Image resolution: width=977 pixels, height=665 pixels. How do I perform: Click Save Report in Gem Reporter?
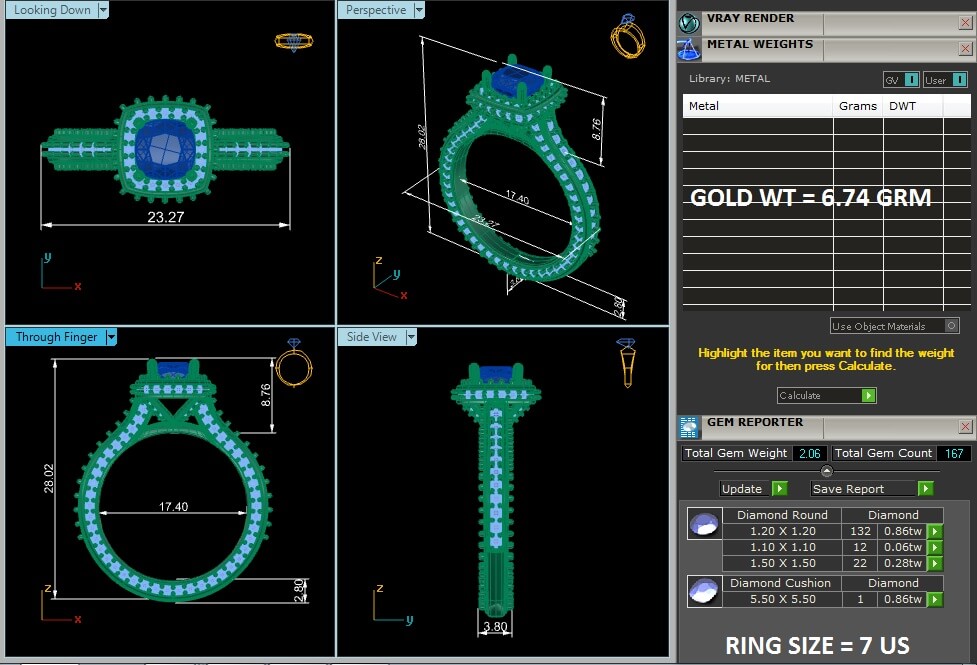pos(871,489)
